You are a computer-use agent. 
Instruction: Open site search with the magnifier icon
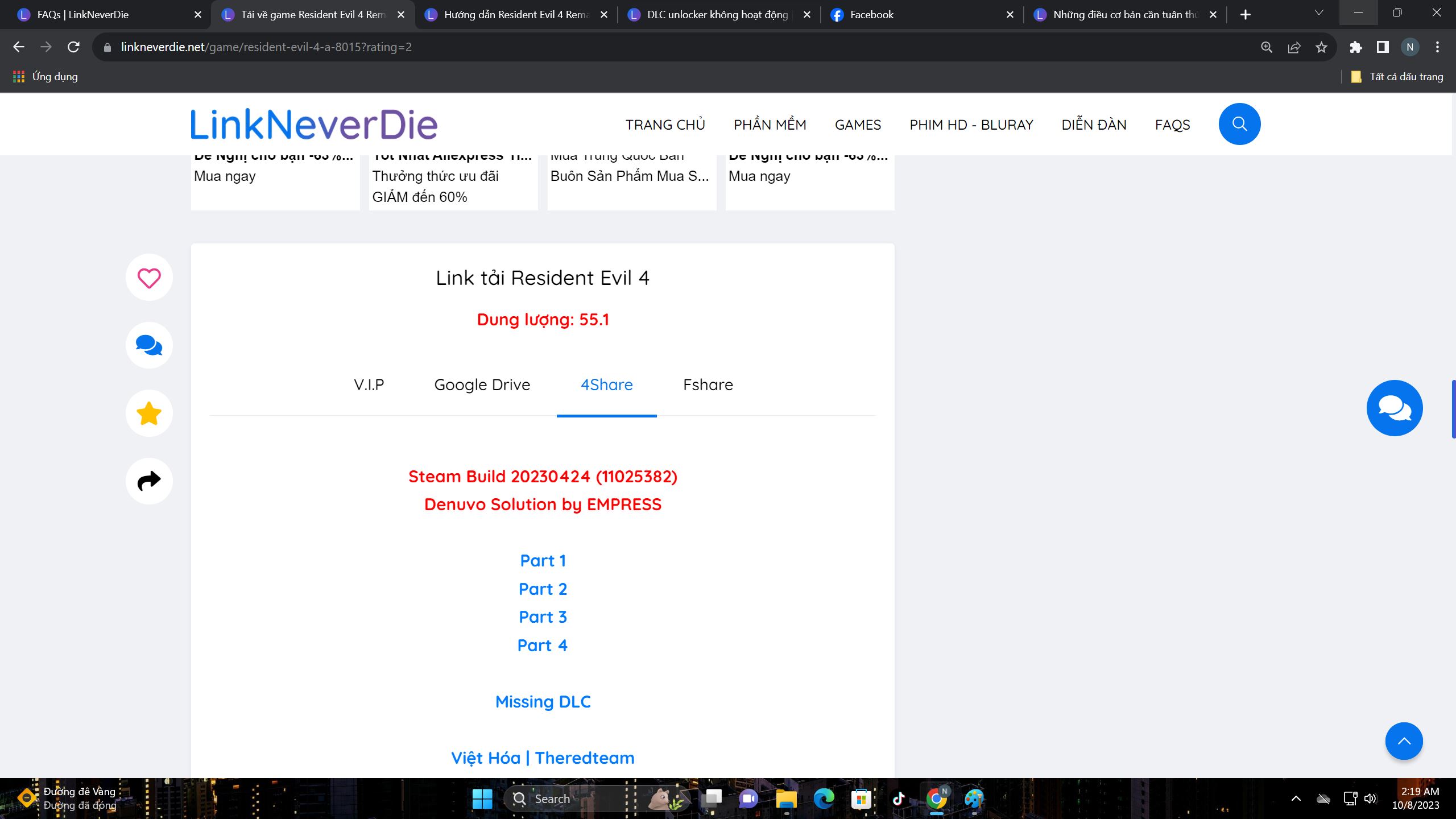click(x=1240, y=123)
